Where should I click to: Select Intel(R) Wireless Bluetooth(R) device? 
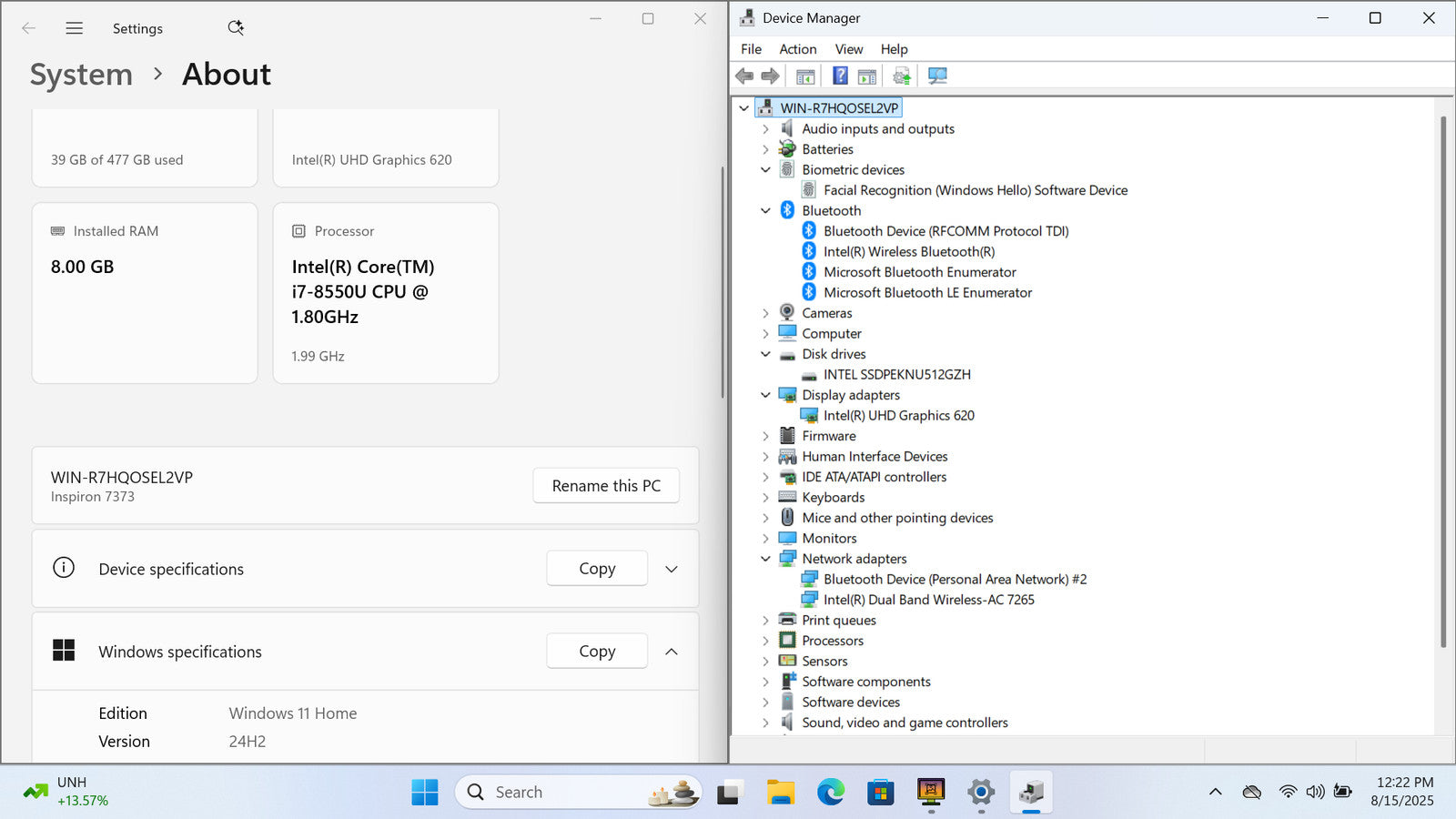(909, 251)
